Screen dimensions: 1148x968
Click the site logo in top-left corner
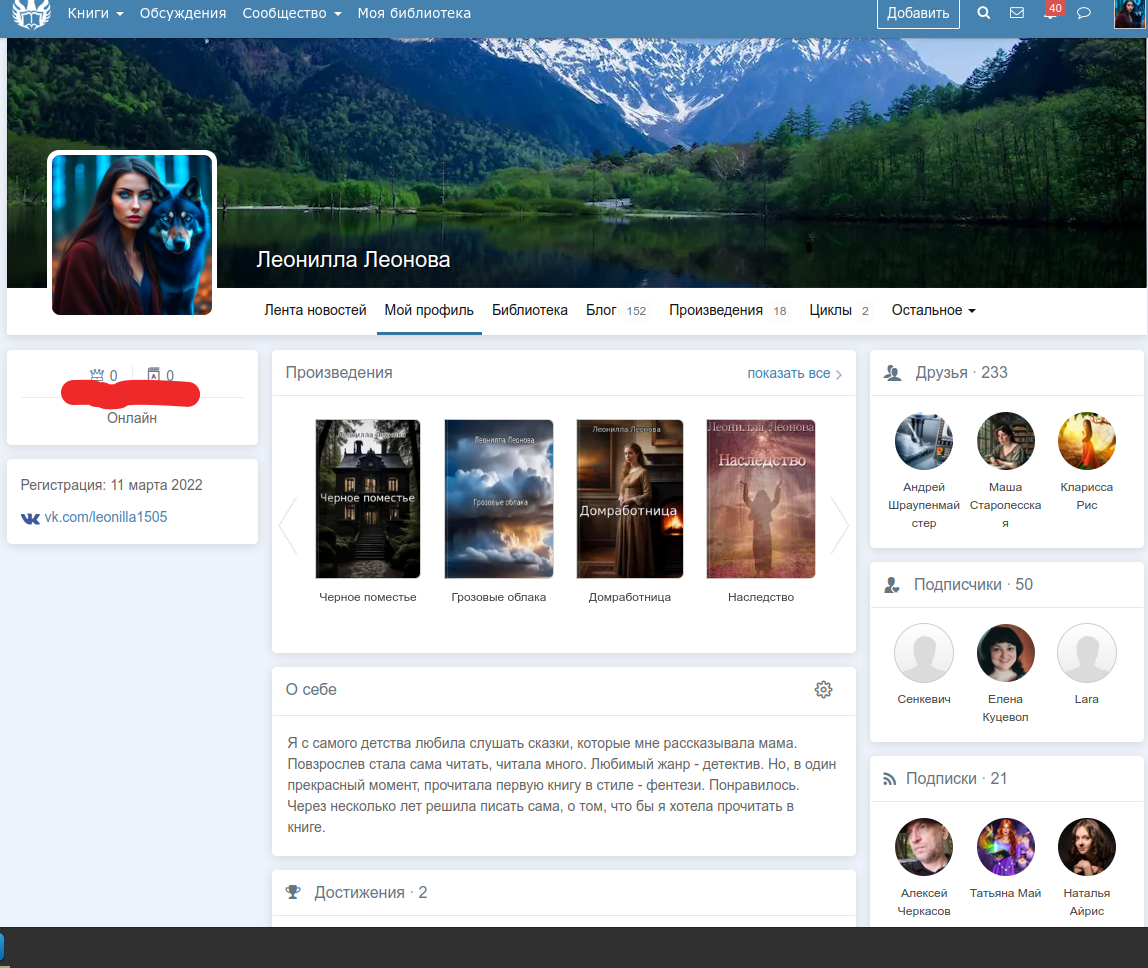[x=31, y=14]
